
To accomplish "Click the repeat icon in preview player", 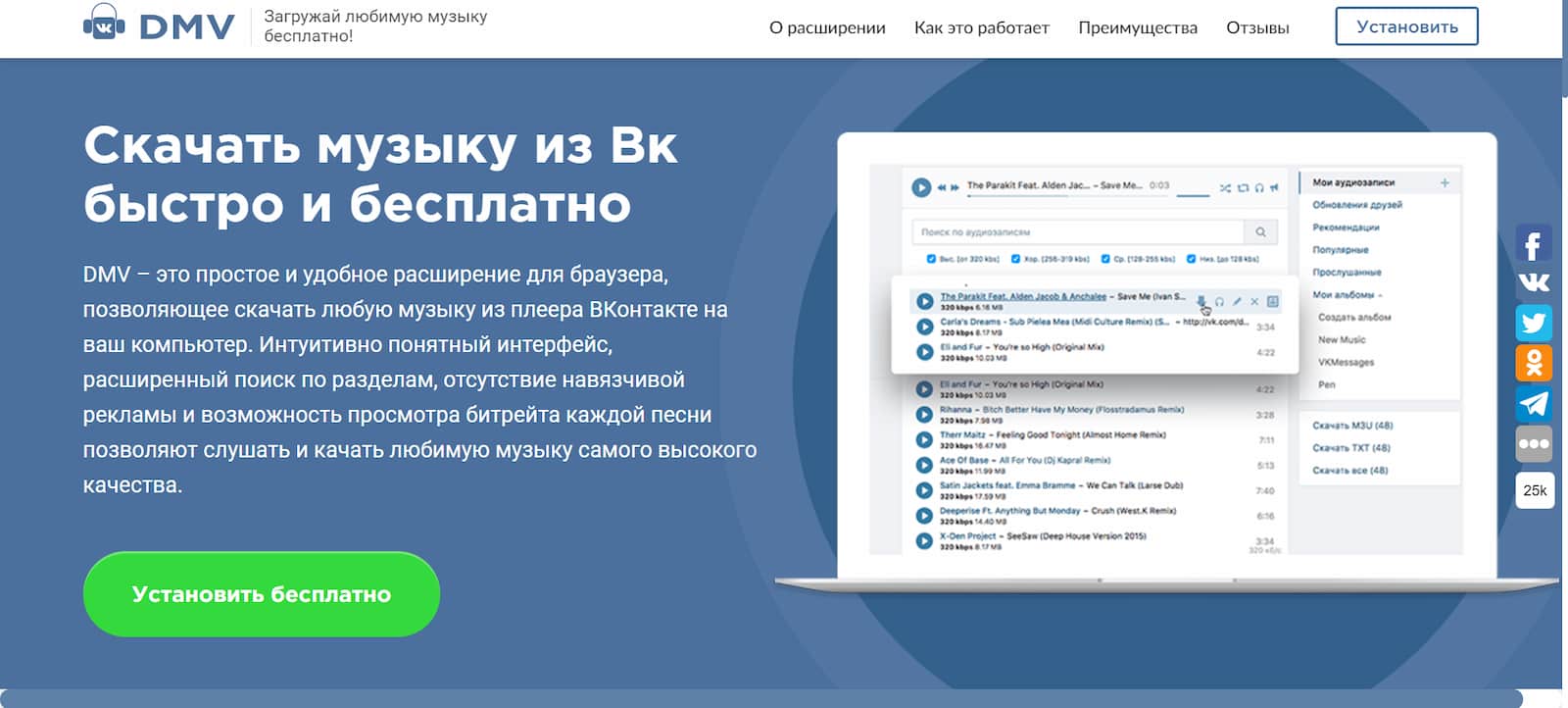I will pos(1243,187).
